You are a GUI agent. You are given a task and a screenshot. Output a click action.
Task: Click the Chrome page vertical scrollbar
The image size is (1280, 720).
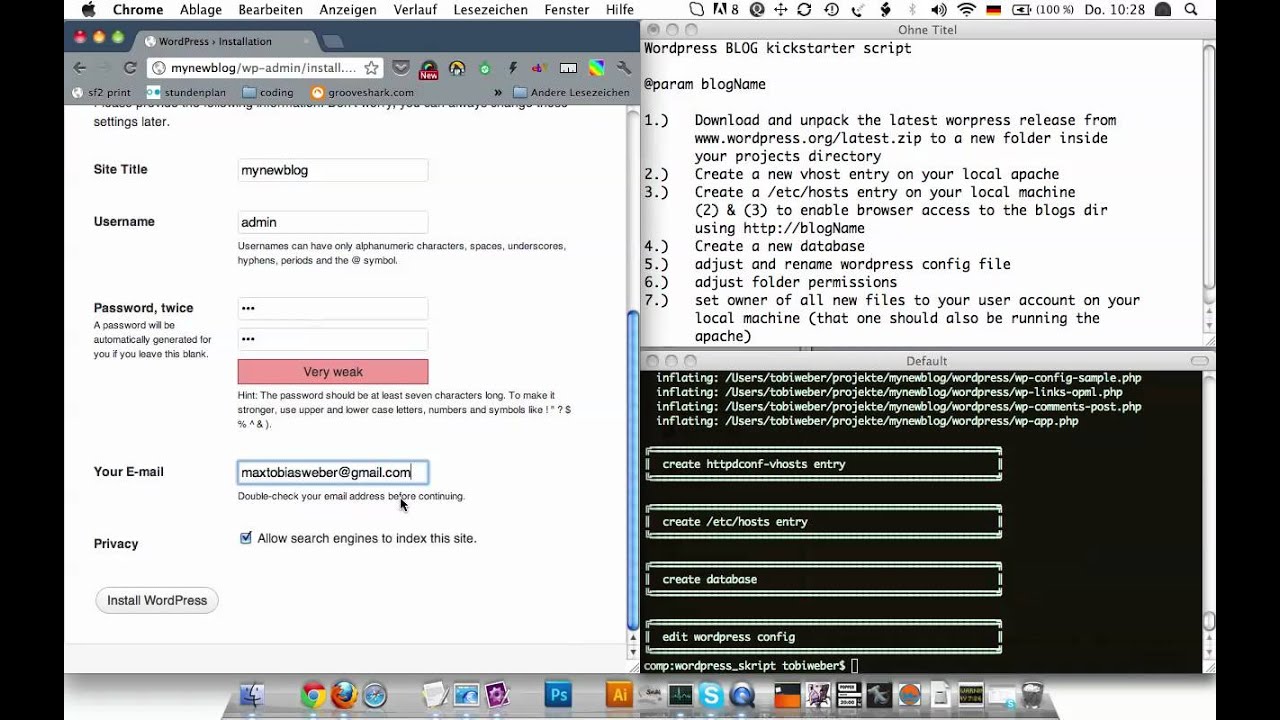click(x=632, y=470)
